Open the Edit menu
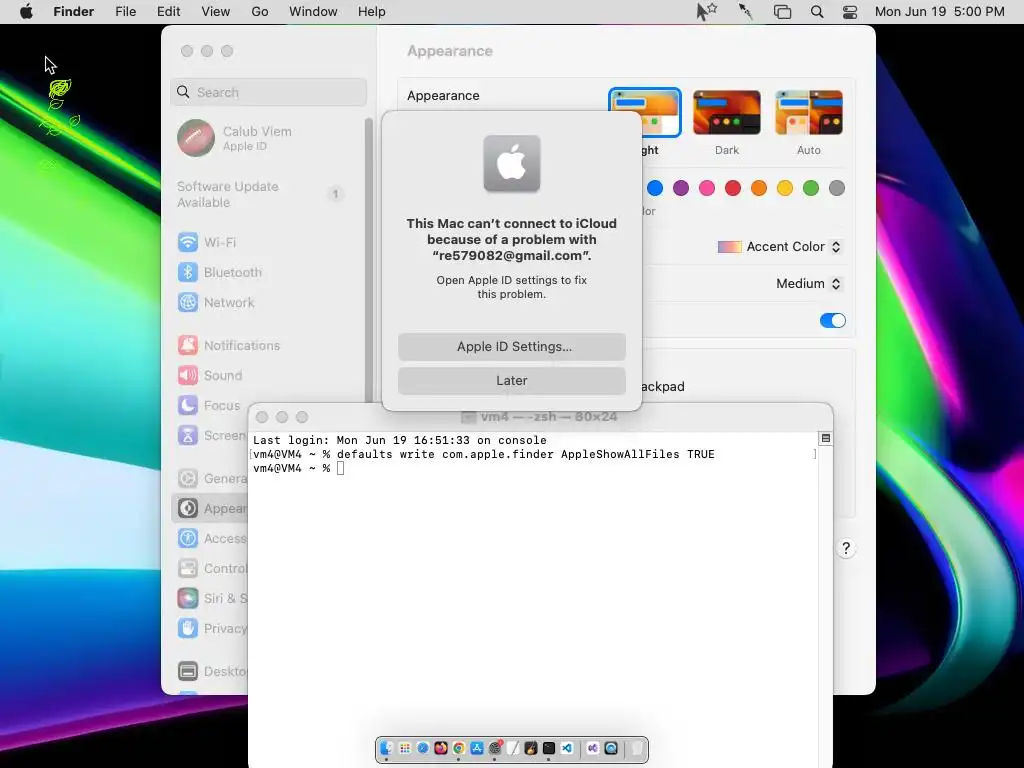The image size is (1024, 768). [168, 12]
